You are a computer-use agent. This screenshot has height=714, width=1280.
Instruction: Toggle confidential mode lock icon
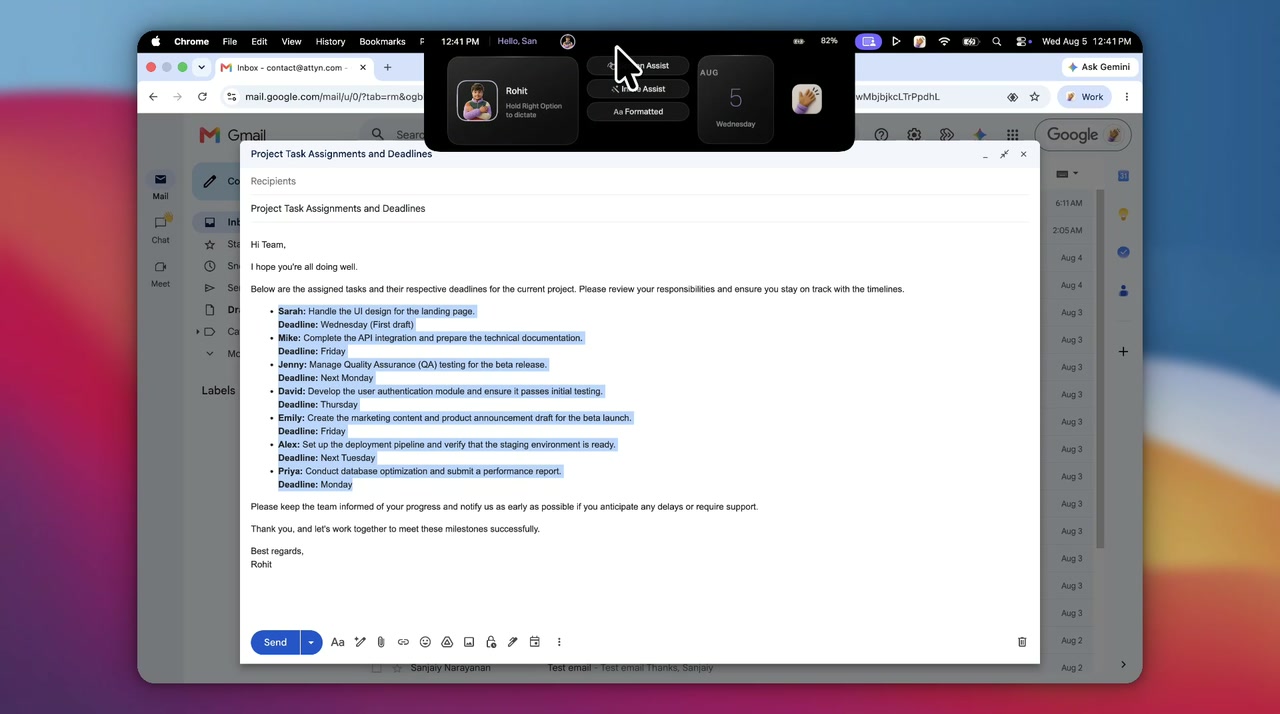(491, 642)
